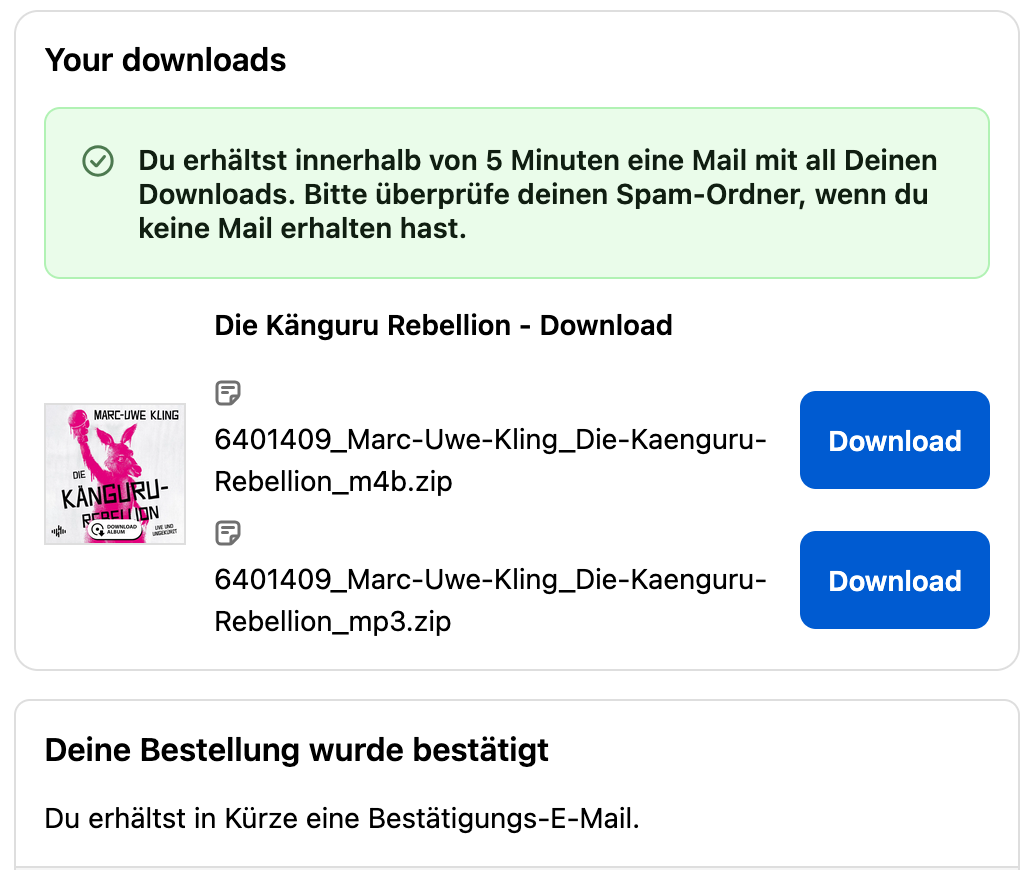Click the audio waveform logo on the cover art
This screenshot has height=870, width=1034.
(x=57, y=532)
